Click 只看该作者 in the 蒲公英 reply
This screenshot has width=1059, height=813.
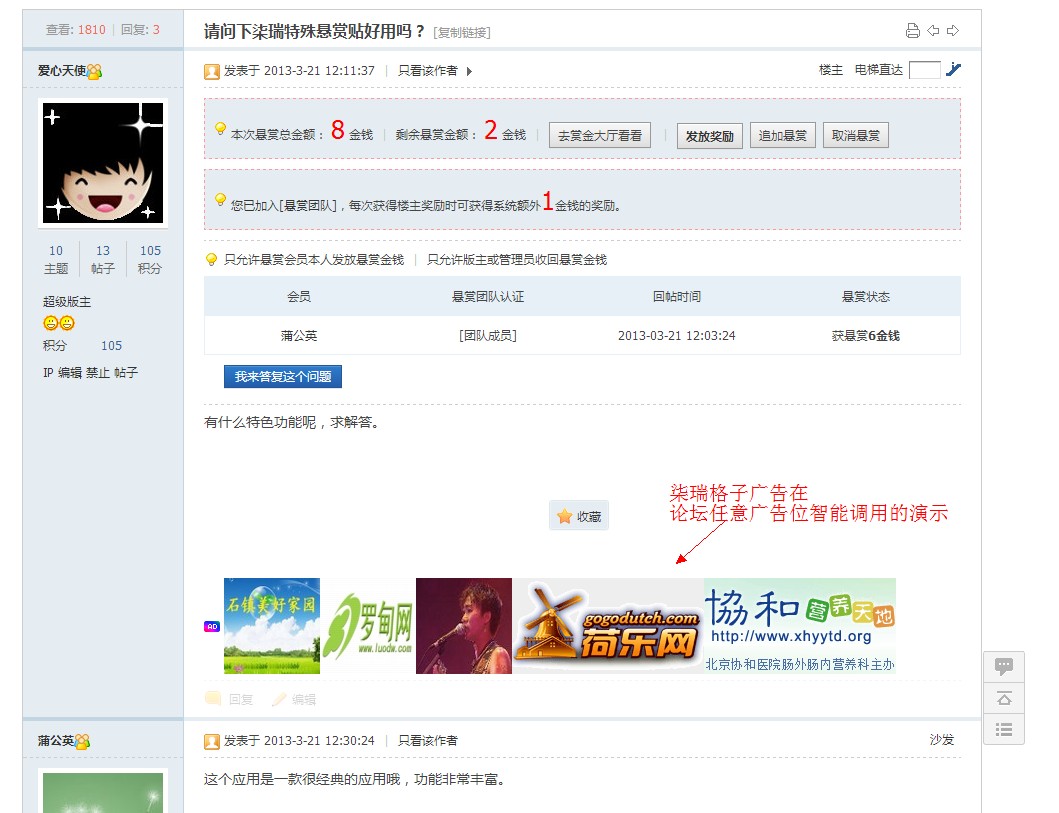[x=428, y=741]
